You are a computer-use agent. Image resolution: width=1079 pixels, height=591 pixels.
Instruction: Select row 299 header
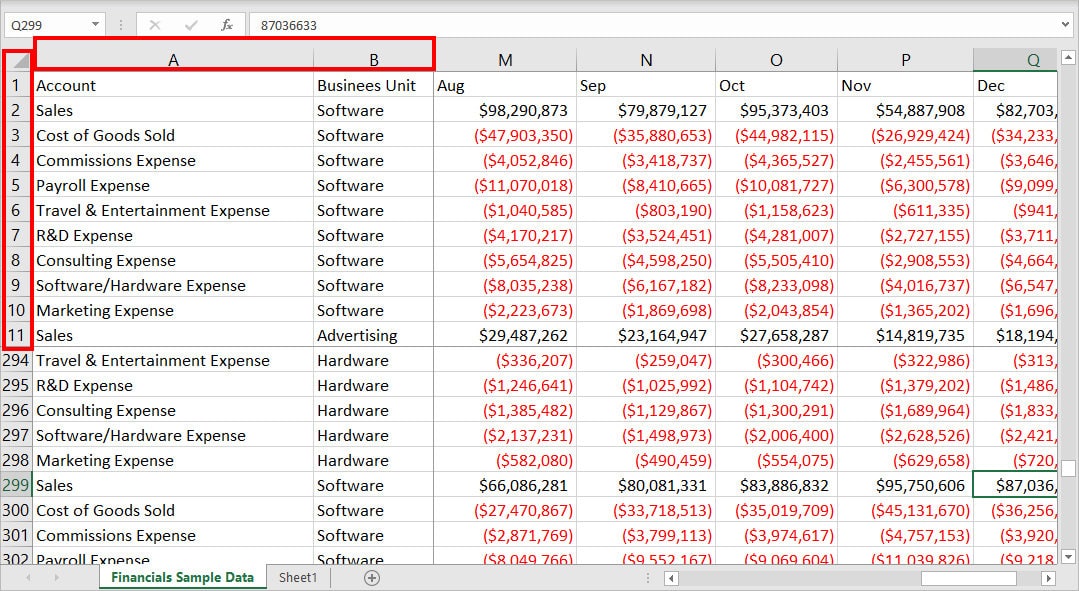pyautogui.click(x=17, y=485)
